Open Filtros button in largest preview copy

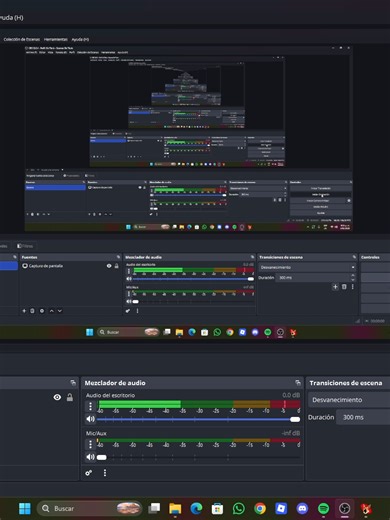point(25,246)
